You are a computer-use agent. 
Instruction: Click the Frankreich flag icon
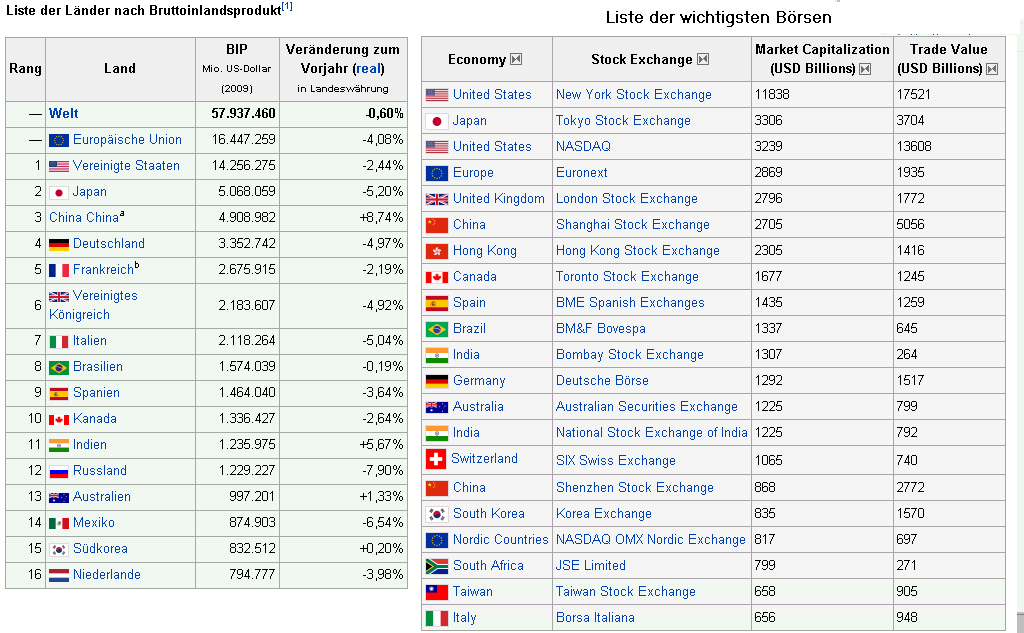pos(59,270)
